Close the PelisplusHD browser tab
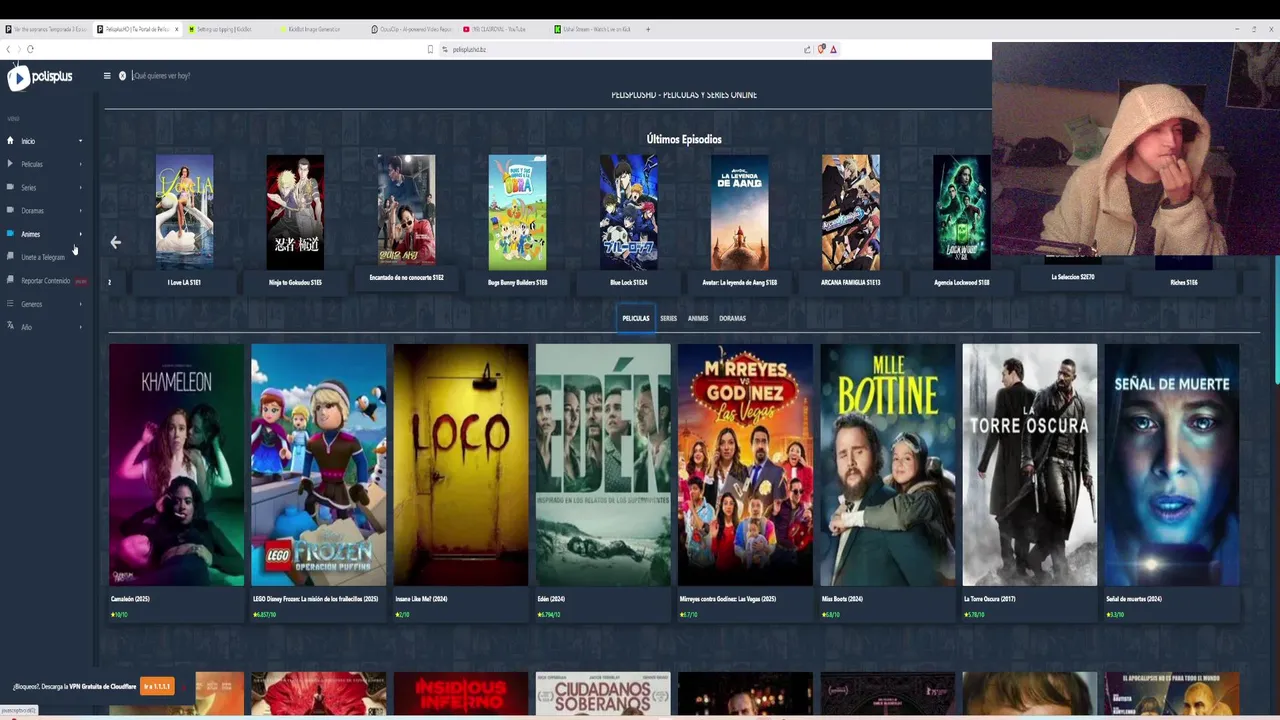The width and height of the screenshot is (1280, 720). [177, 29]
